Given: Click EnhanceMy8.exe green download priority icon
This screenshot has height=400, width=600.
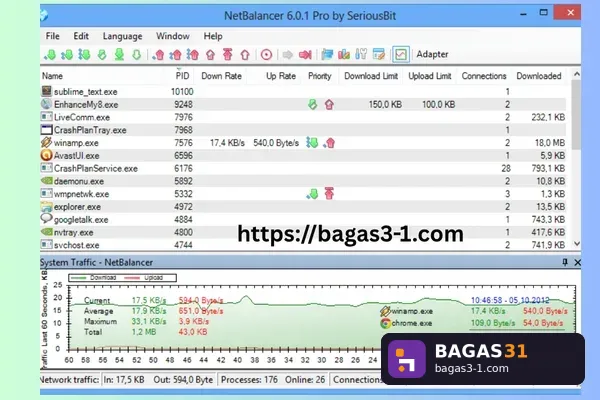Looking at the screenshot, I should (313, 104).
